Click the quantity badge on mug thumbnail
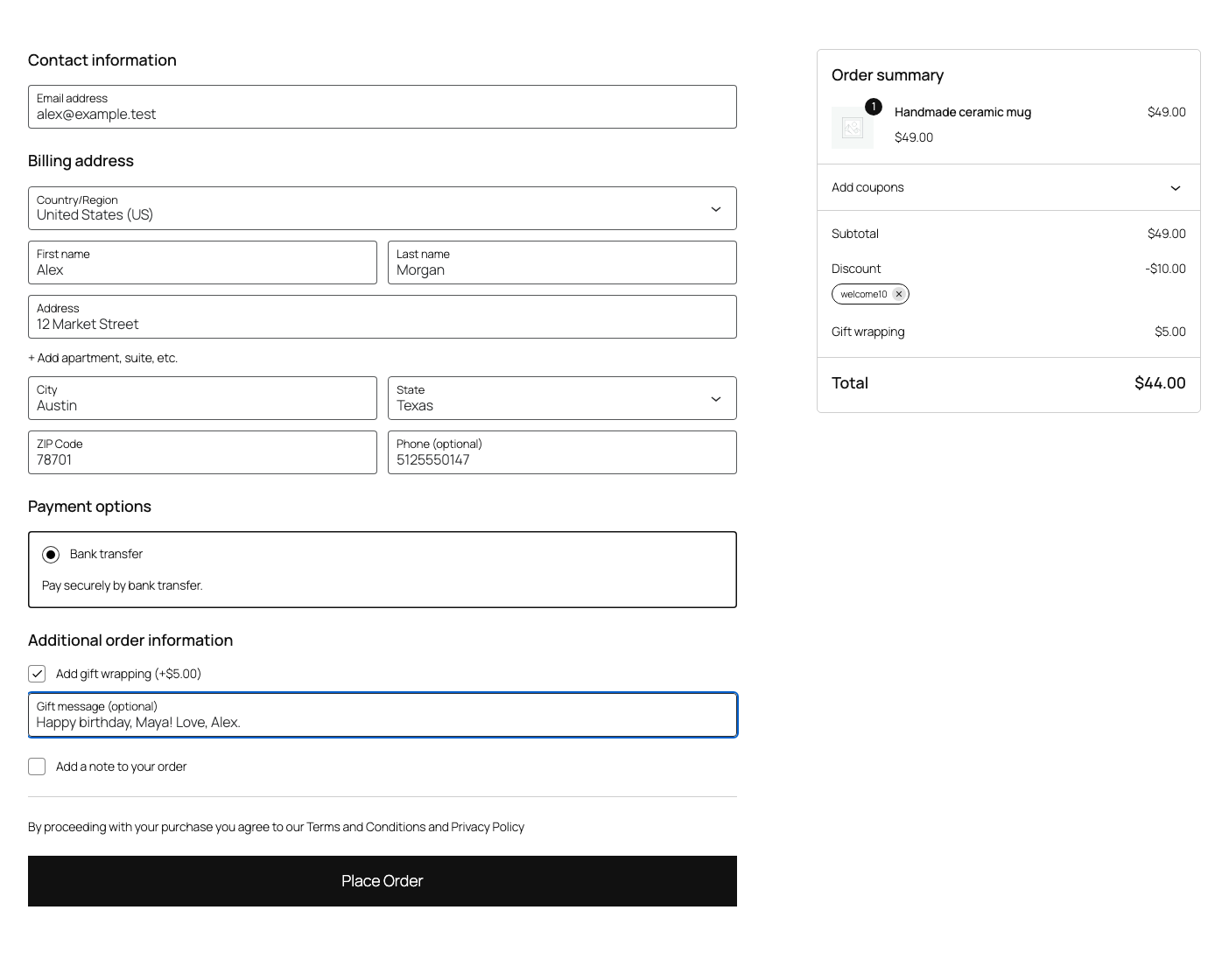Screen dimensions: 1229x980 [873, 107]
